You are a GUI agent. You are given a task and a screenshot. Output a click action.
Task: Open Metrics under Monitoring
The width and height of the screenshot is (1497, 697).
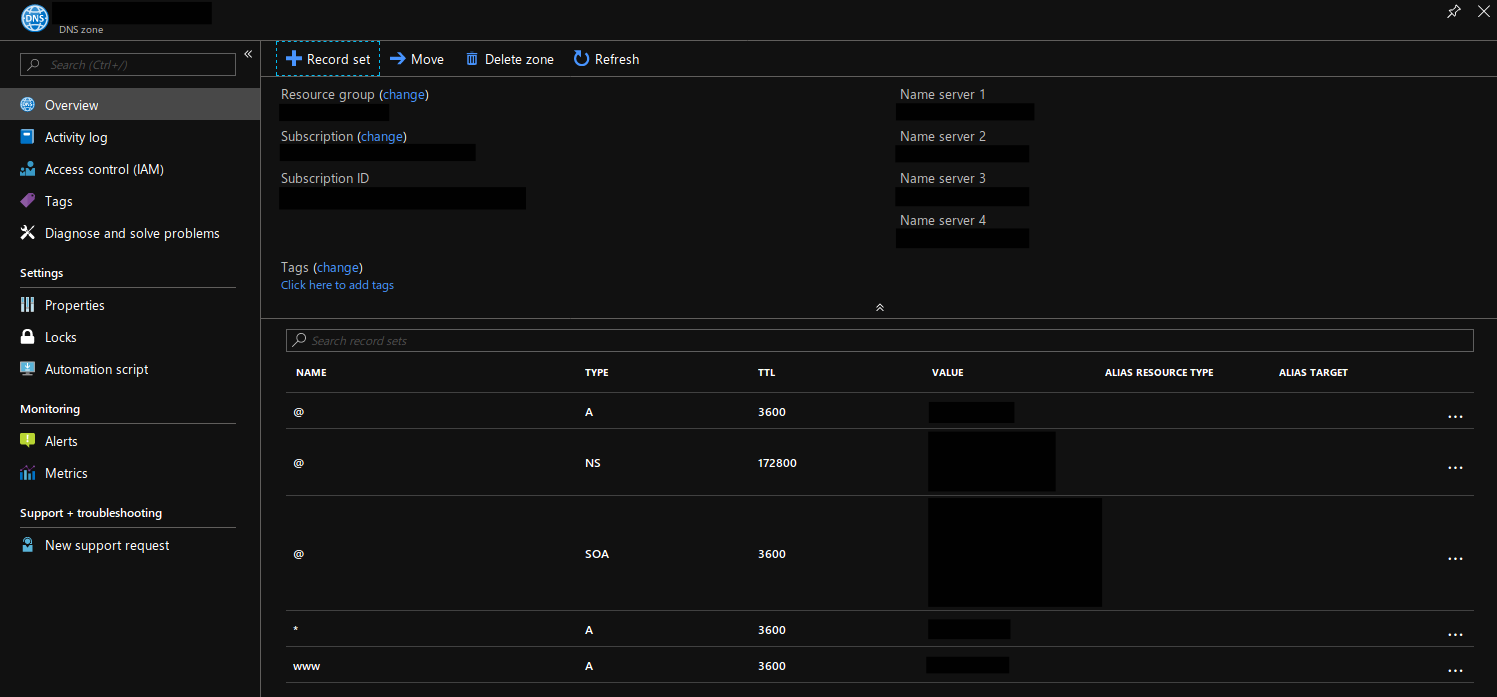click(x=66, y=473)
